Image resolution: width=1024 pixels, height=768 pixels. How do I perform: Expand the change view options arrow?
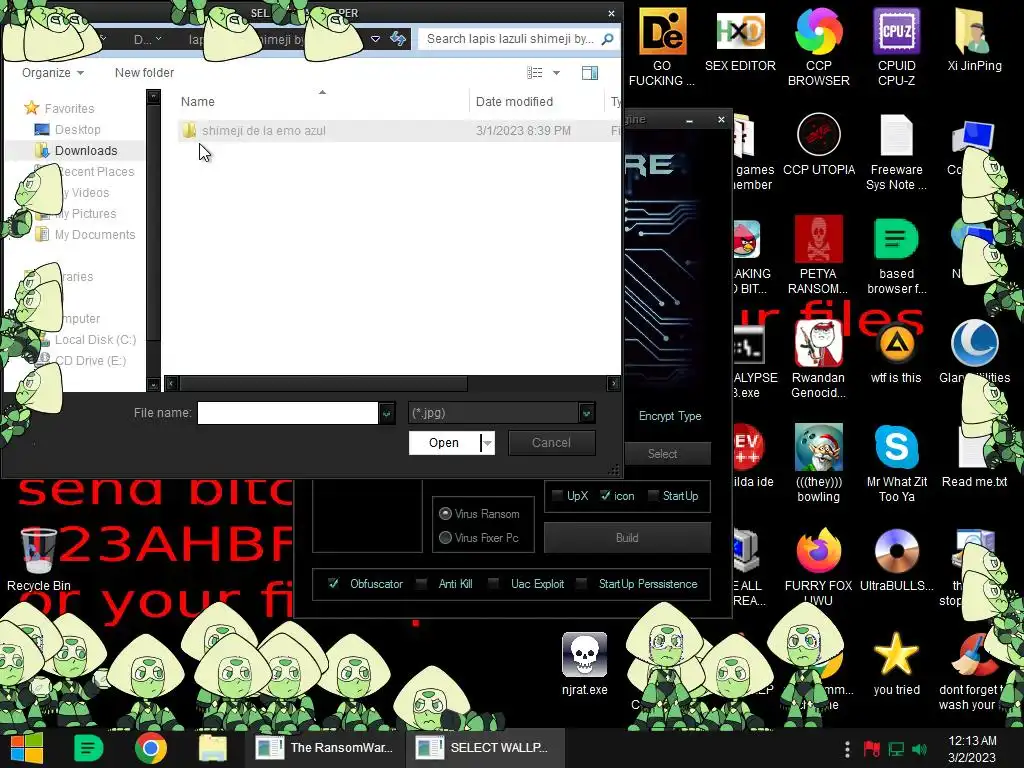556,72
